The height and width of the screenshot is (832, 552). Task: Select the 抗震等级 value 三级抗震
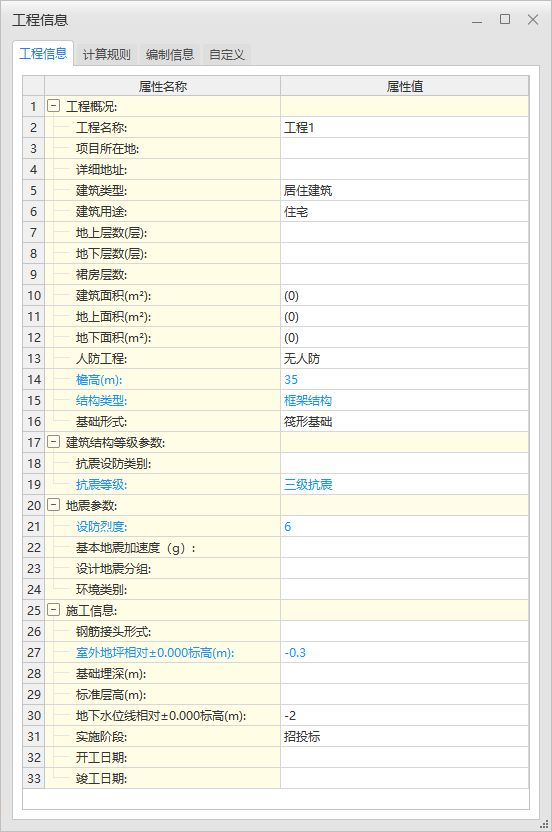404,484
